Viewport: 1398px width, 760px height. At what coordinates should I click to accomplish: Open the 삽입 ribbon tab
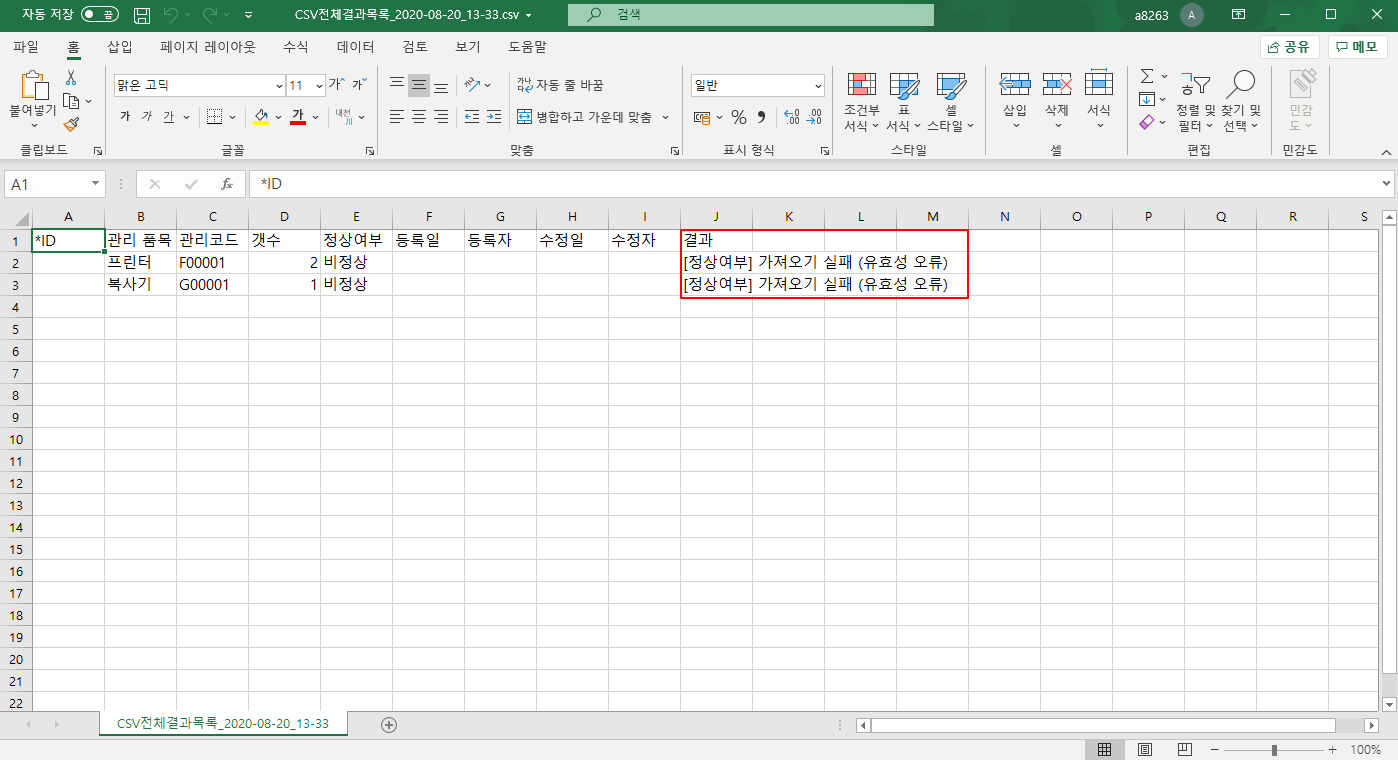coord(119,47)
